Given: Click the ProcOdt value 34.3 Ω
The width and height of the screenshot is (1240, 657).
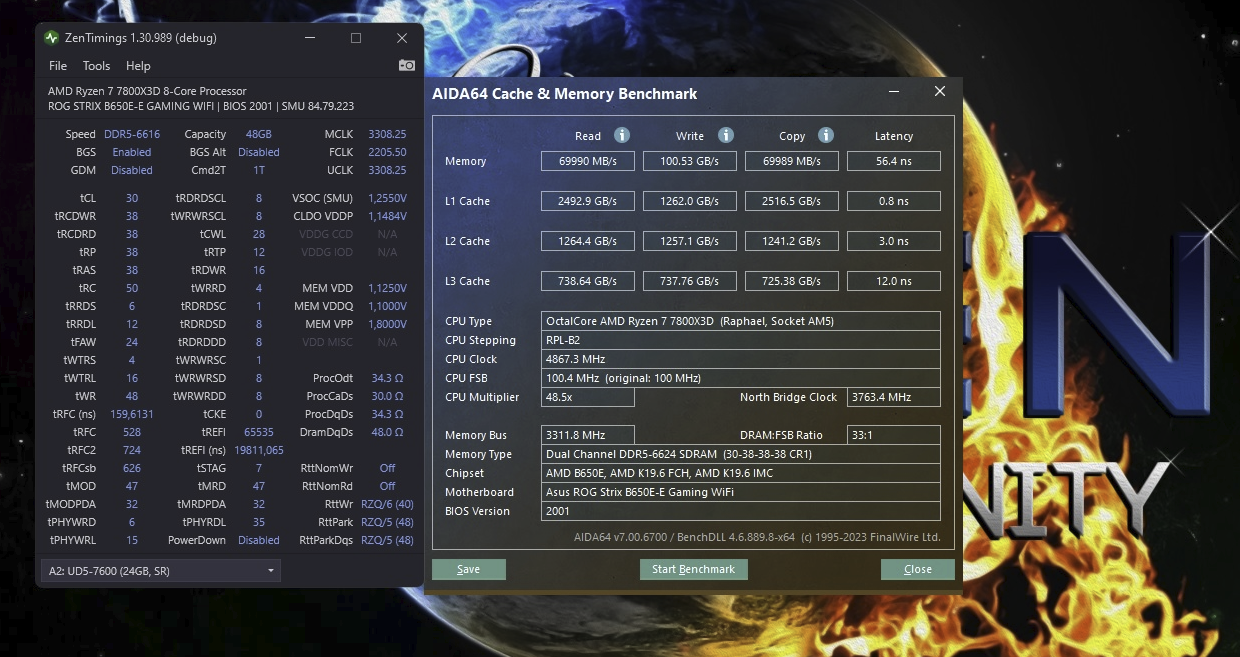Looking at the screenshot, I should (x=387, y=378).
